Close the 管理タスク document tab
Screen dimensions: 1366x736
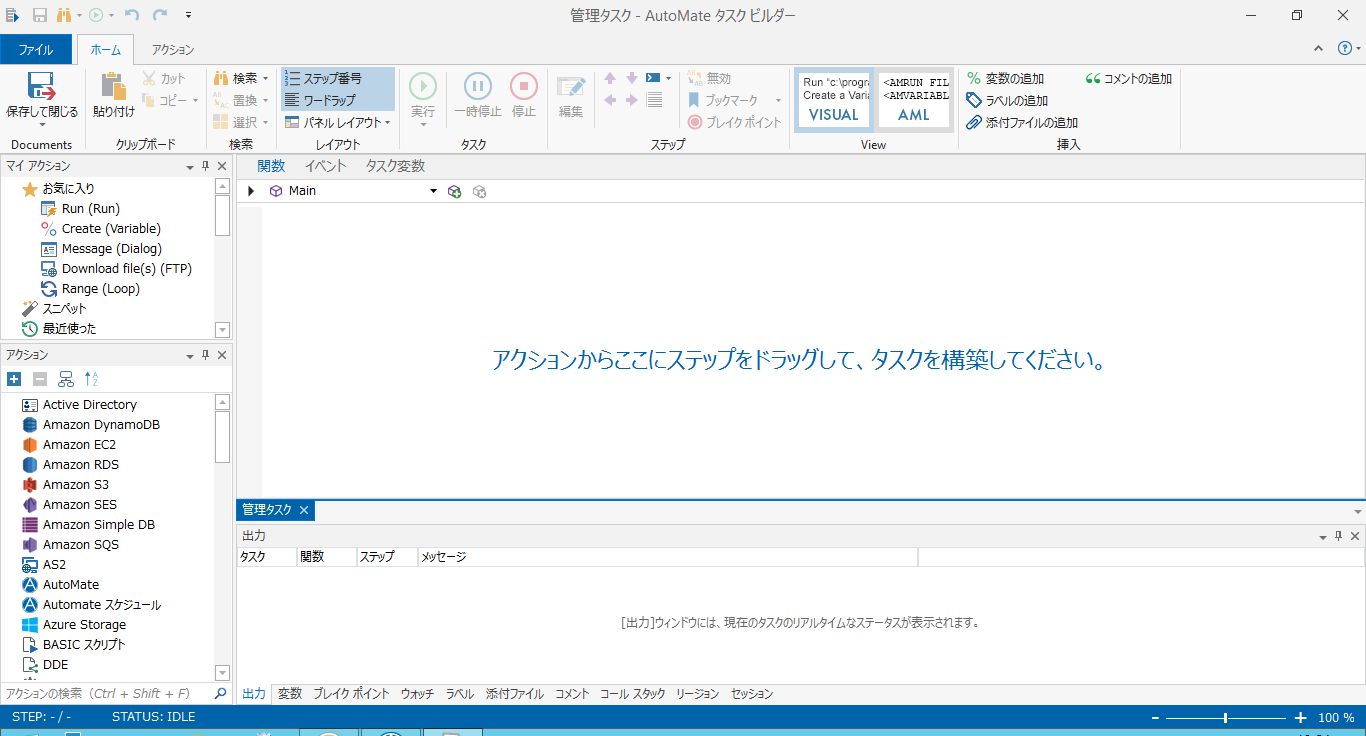pos(304,510)
